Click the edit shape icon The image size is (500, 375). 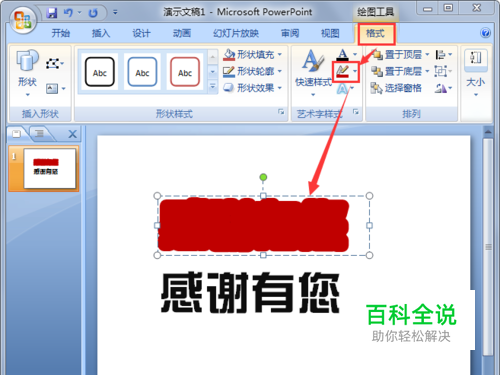coord(54,64)
